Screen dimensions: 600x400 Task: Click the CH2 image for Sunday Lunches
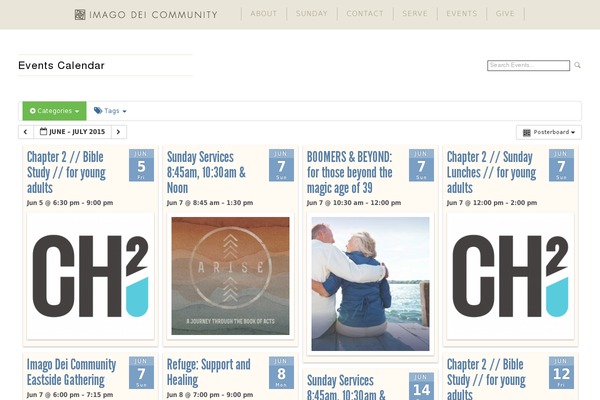[x=510, y=276]
